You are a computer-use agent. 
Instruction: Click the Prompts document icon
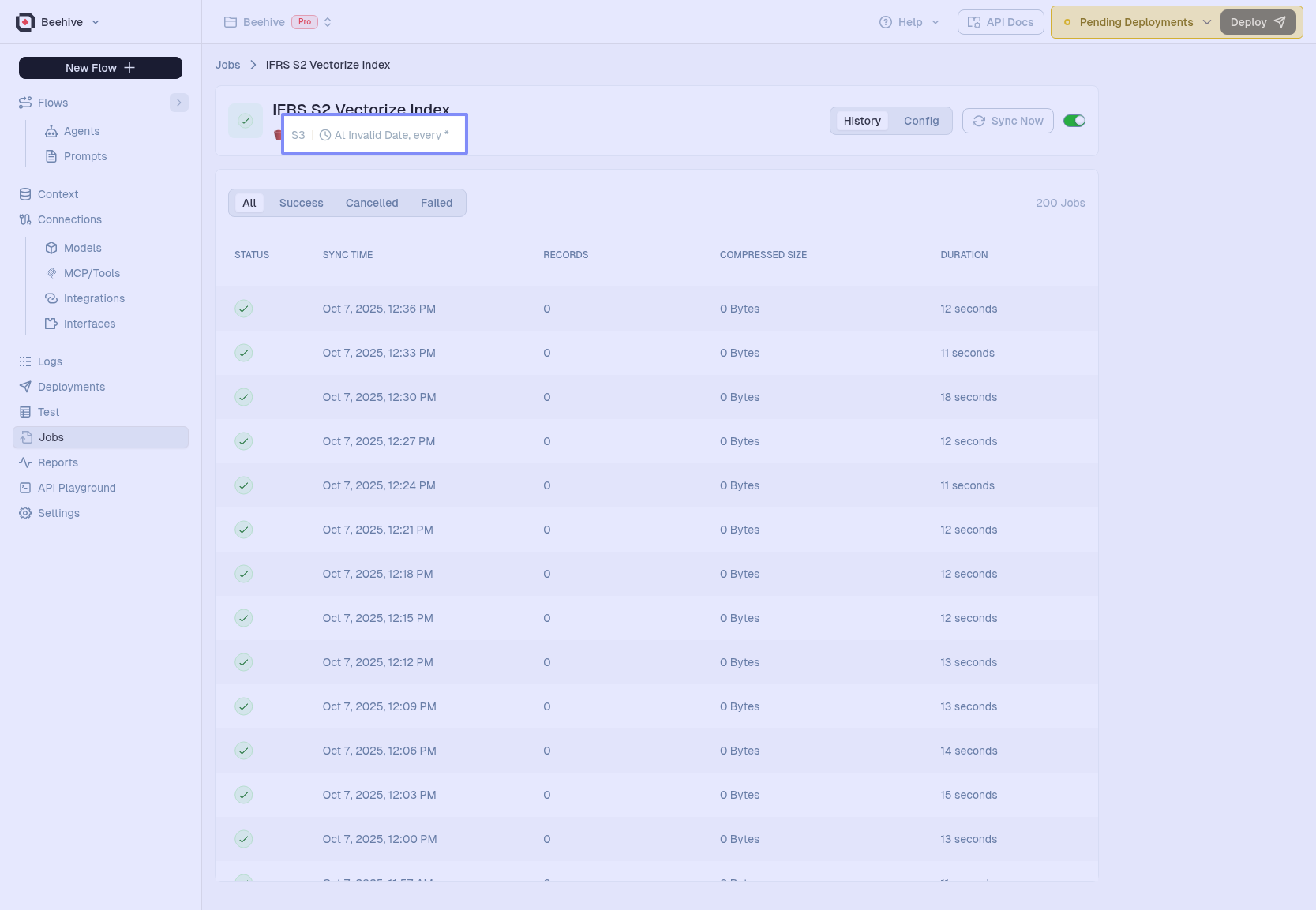(51, 156)
